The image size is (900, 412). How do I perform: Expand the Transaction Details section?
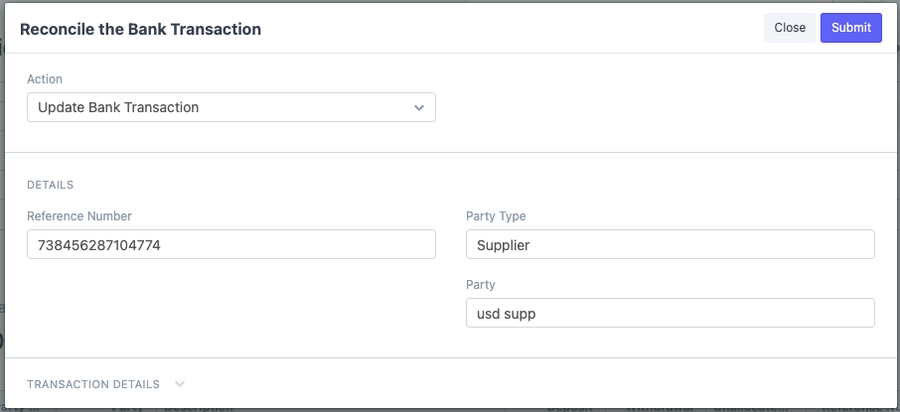(93, 384)
